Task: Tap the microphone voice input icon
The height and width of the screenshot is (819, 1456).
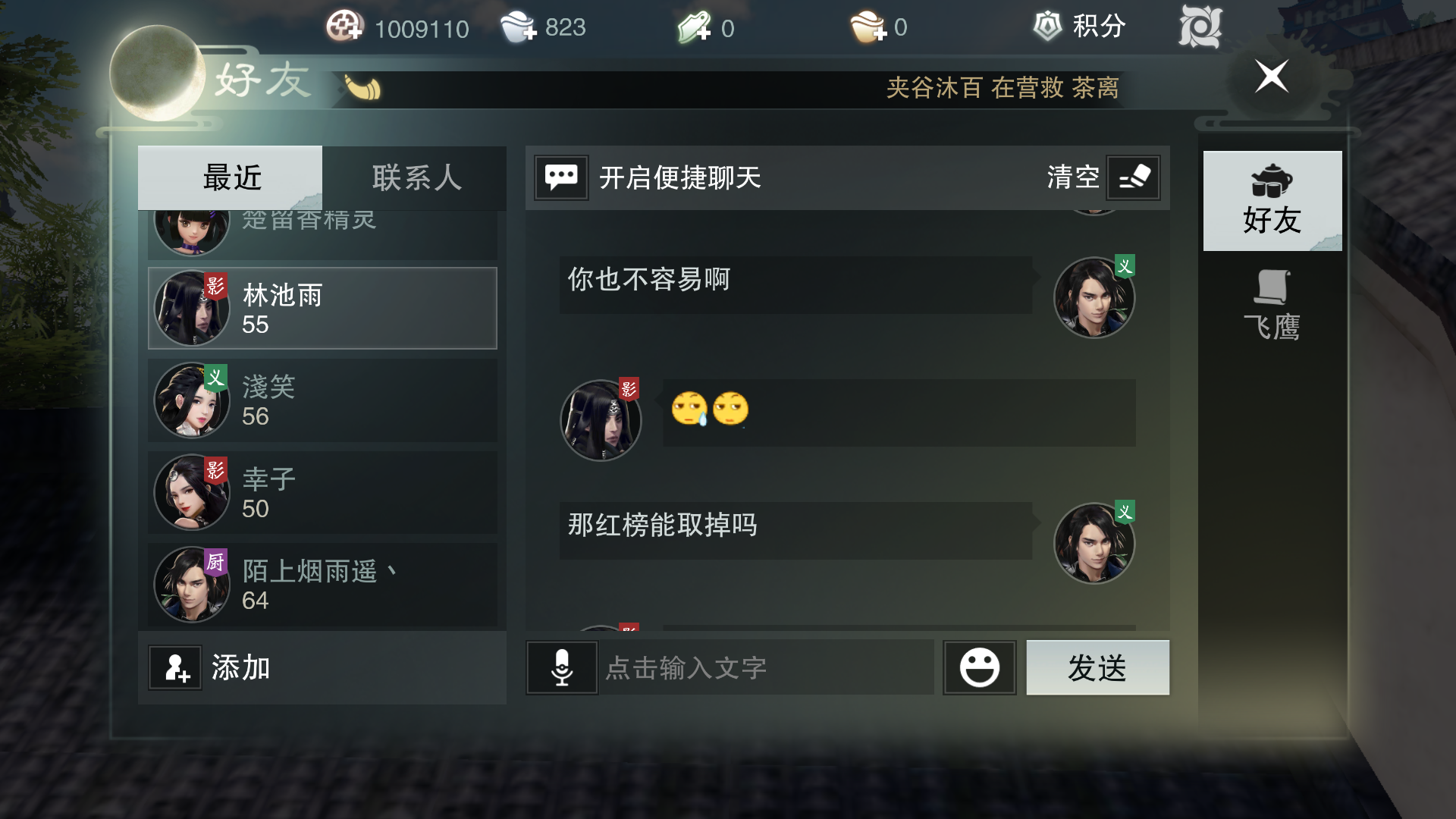Action: click(x=562, y=667)
